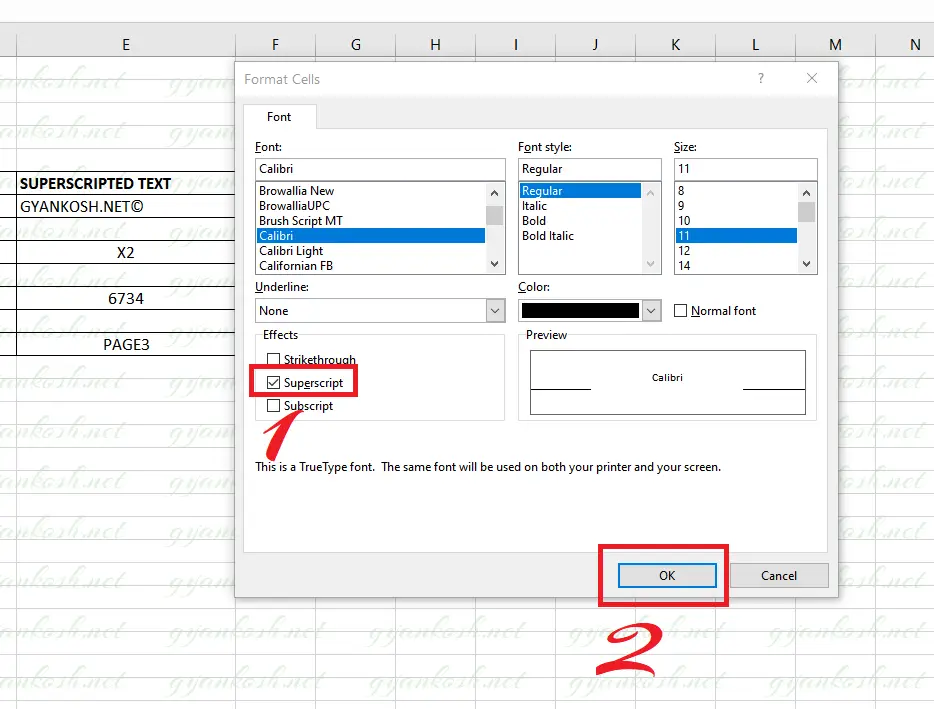The width and height of the screenshot is (934, 709).
Task: Select cell SUPERSCRIPTED TEXT
Action: pos(126,184)
